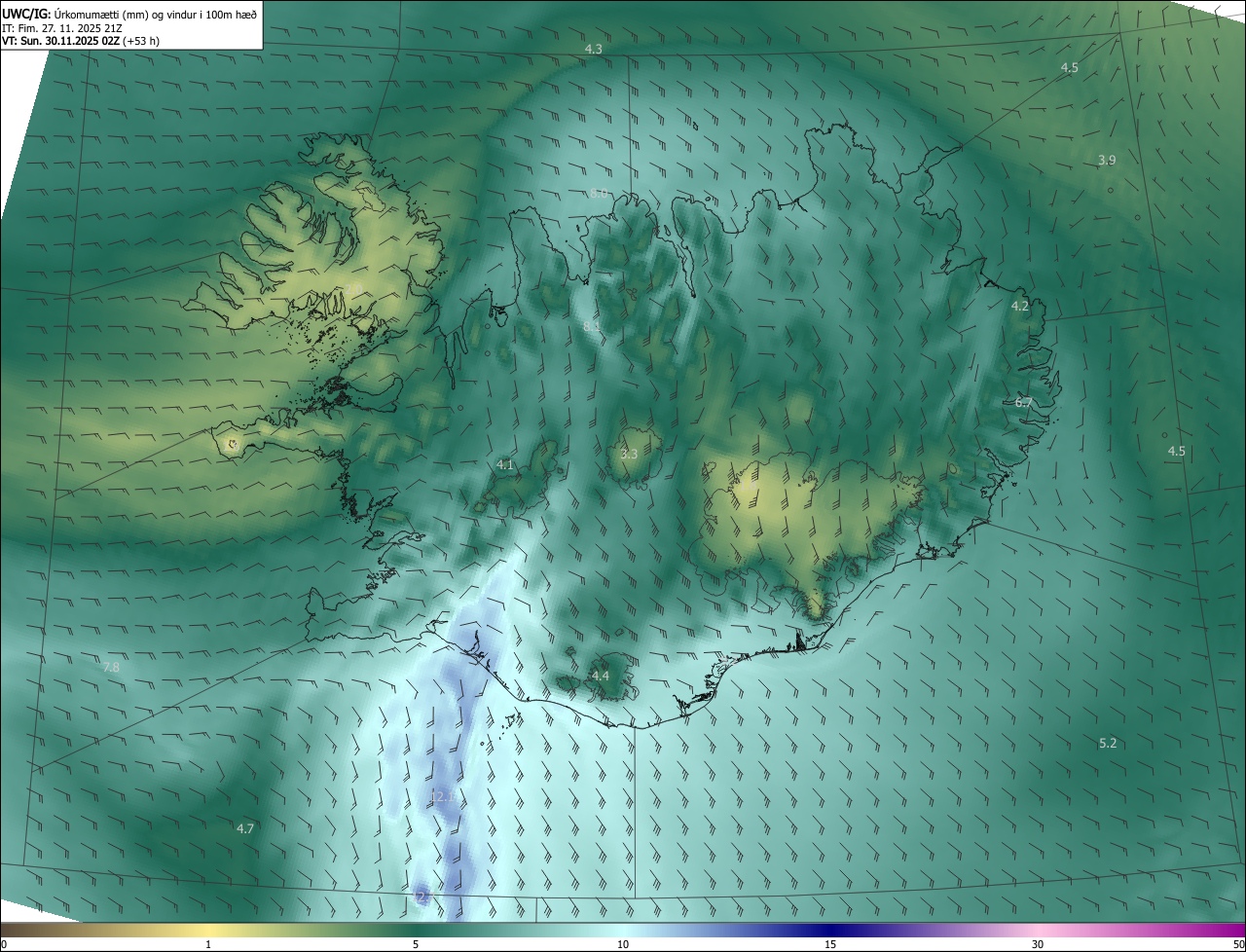This screenshot has height=952, width=1246.
Task: Click the "3.9" value label on the map
Action: [1107, 160]
